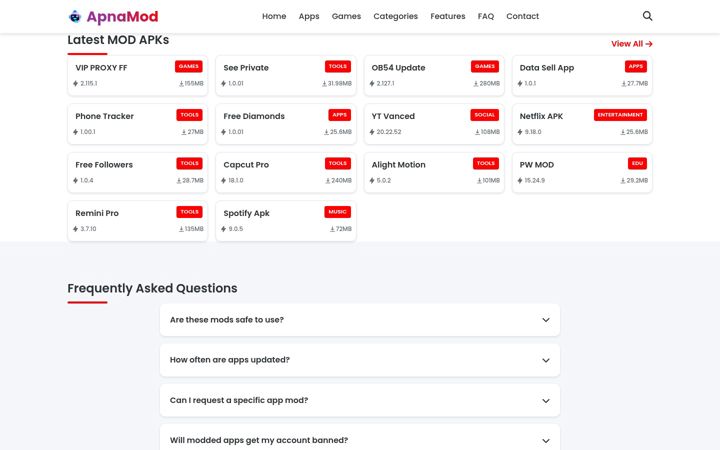Viewport: 720px width, 450px height.
Task: Expand 'Will modded apps get my account banned?'
Action: tap(360, 437)
